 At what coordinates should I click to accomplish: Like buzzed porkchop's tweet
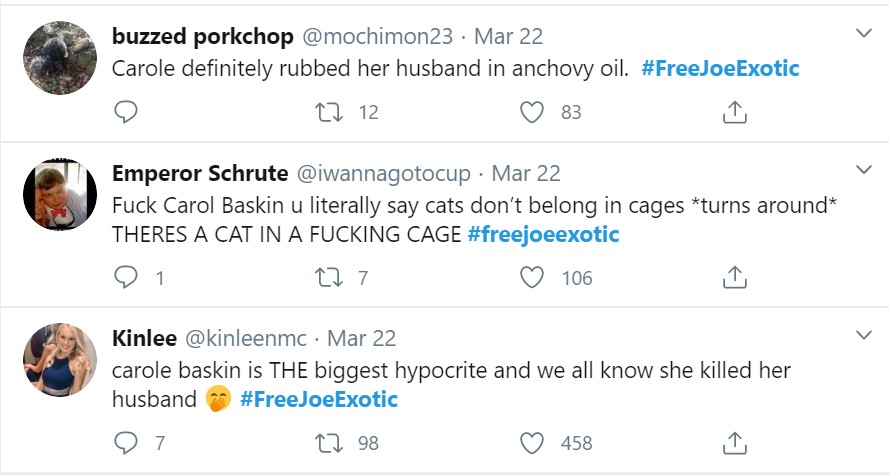pyautogui.click(x=533, y=113)
